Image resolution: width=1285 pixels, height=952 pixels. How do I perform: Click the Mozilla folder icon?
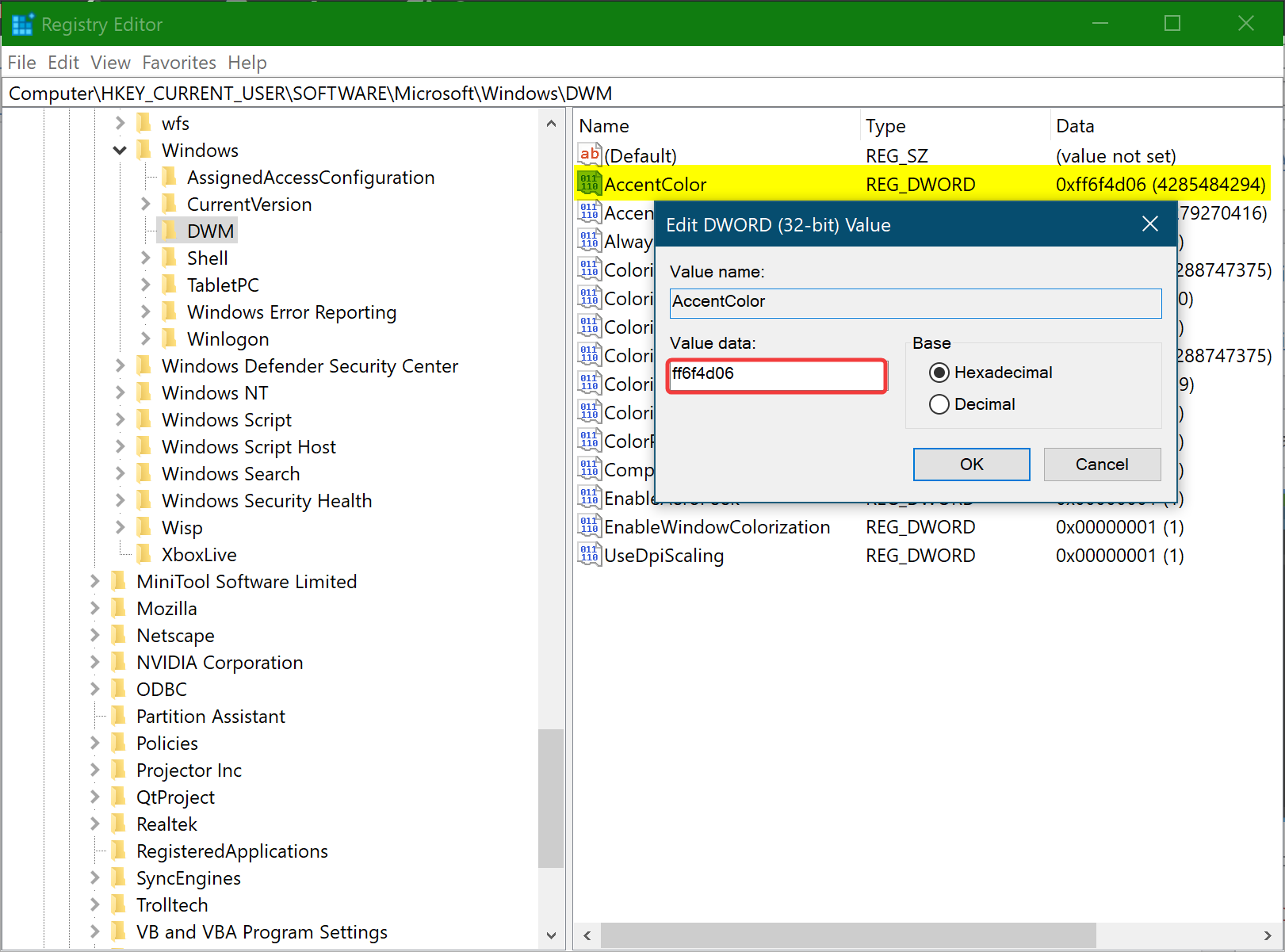[118, 608]
